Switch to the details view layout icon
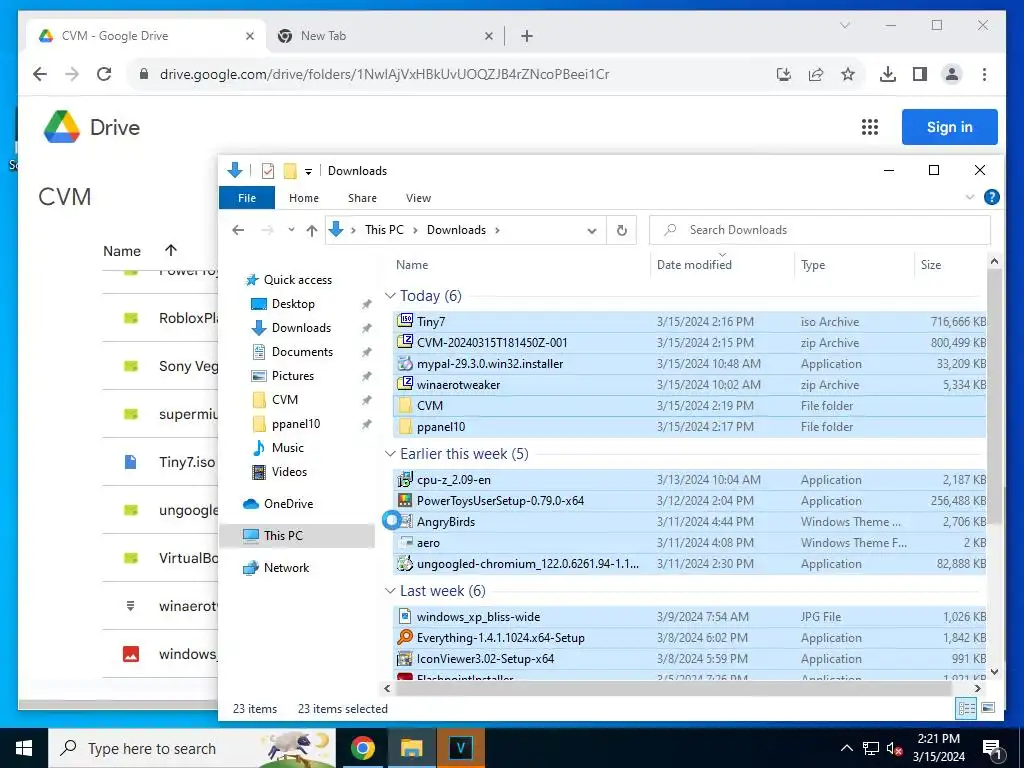Viewport: 1024px width, 768px height. 966,709
